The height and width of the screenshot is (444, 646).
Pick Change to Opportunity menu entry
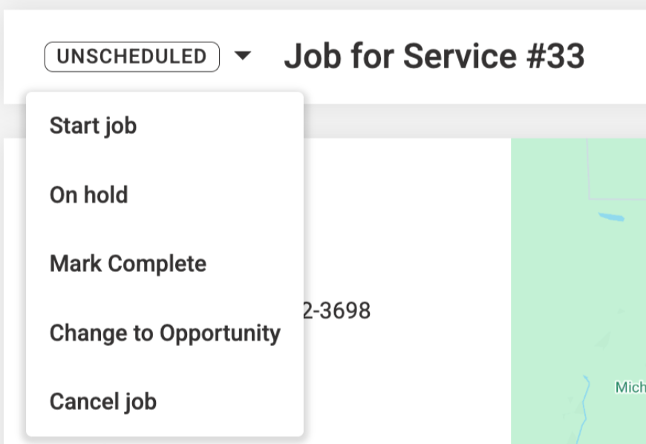(x=165, y=333)
